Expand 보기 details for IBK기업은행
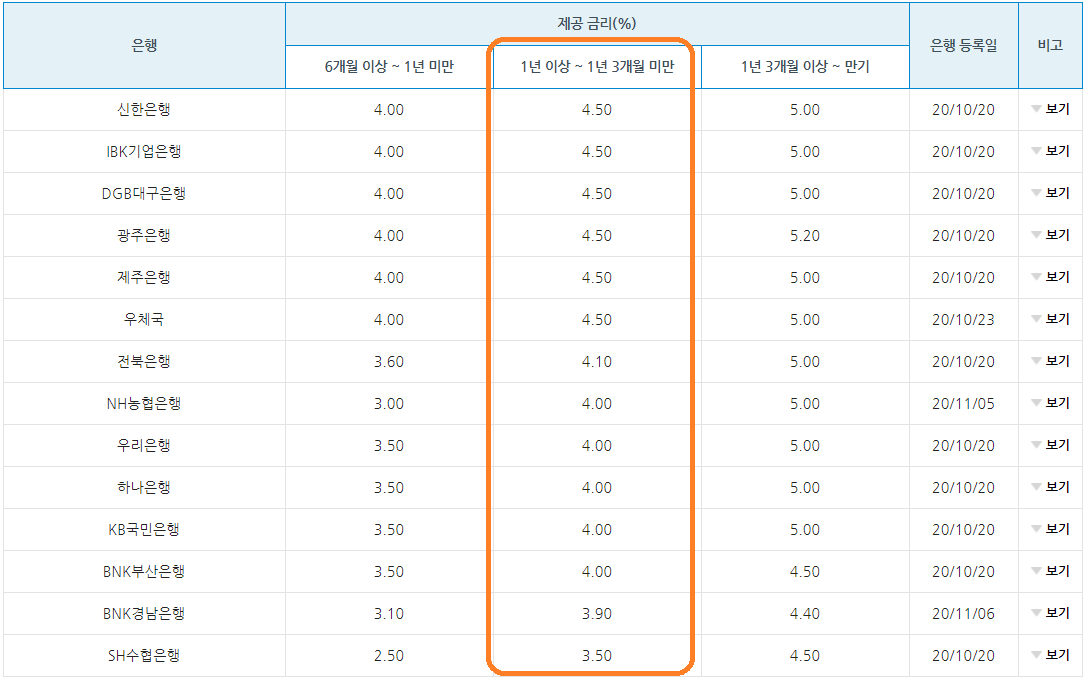 tap(1051, 151)
